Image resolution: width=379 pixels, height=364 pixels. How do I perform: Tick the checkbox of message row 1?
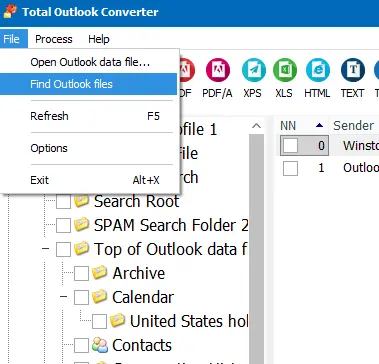coord(290,168)
